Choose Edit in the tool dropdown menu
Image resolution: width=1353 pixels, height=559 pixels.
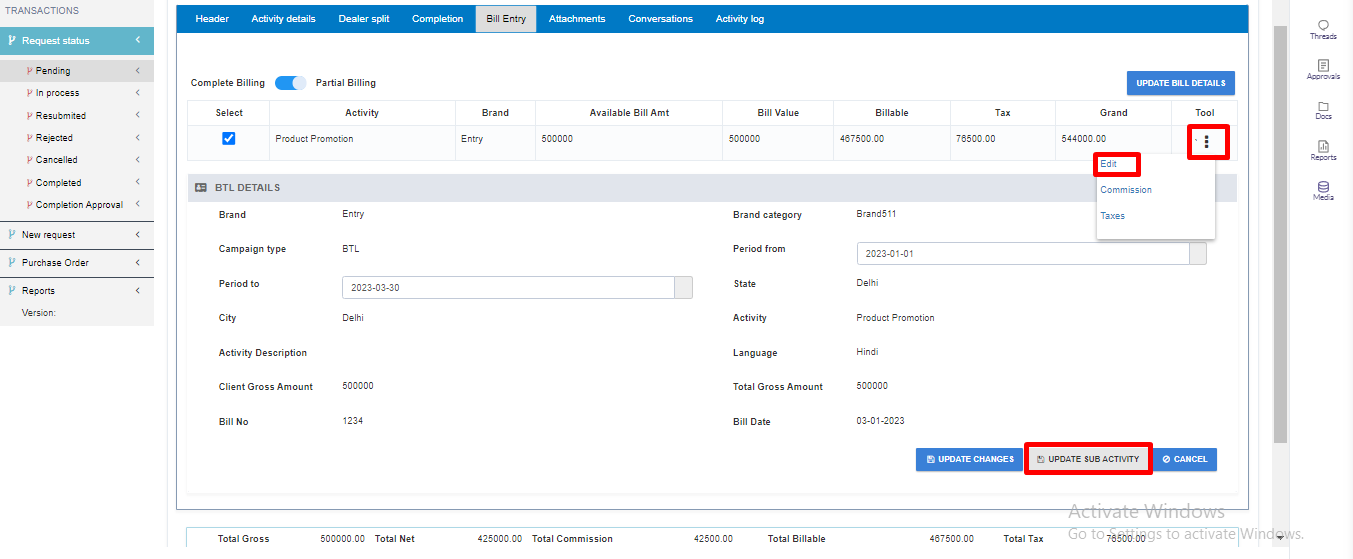(x=1109, y=164)
